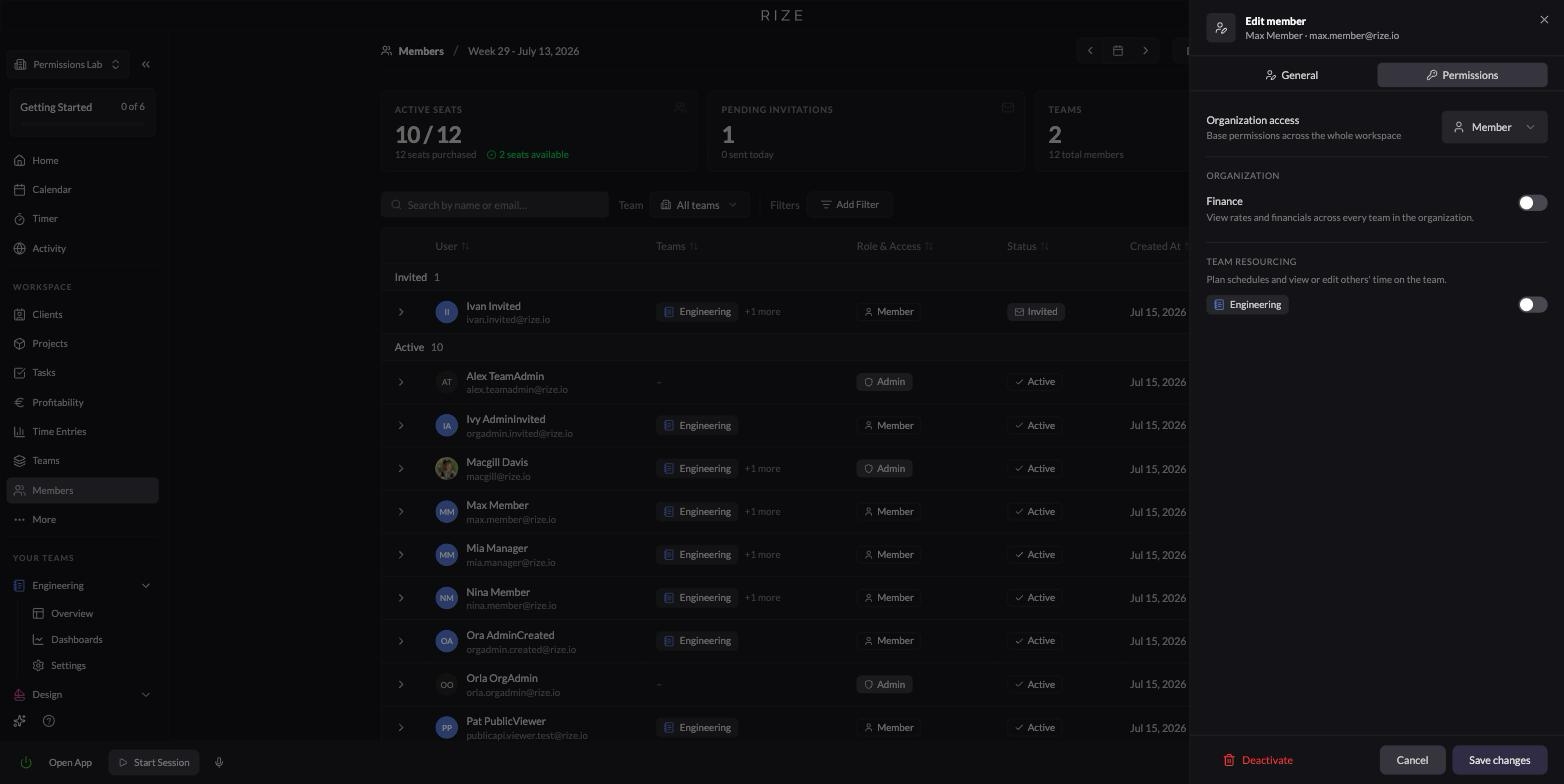This screenshot has width=1564, height=784.
Task: Expand the Design team in sidebar
Action: pos(146,695)
